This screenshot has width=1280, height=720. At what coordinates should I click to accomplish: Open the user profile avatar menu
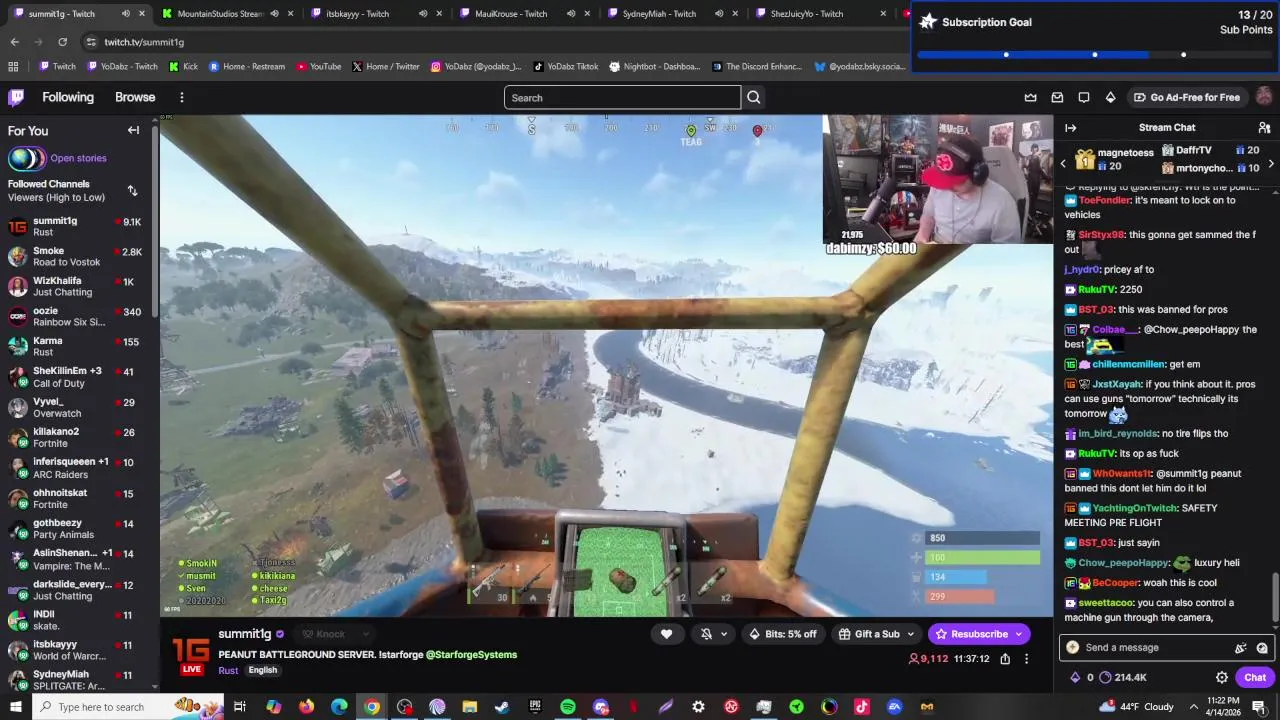pos(1264,97)
